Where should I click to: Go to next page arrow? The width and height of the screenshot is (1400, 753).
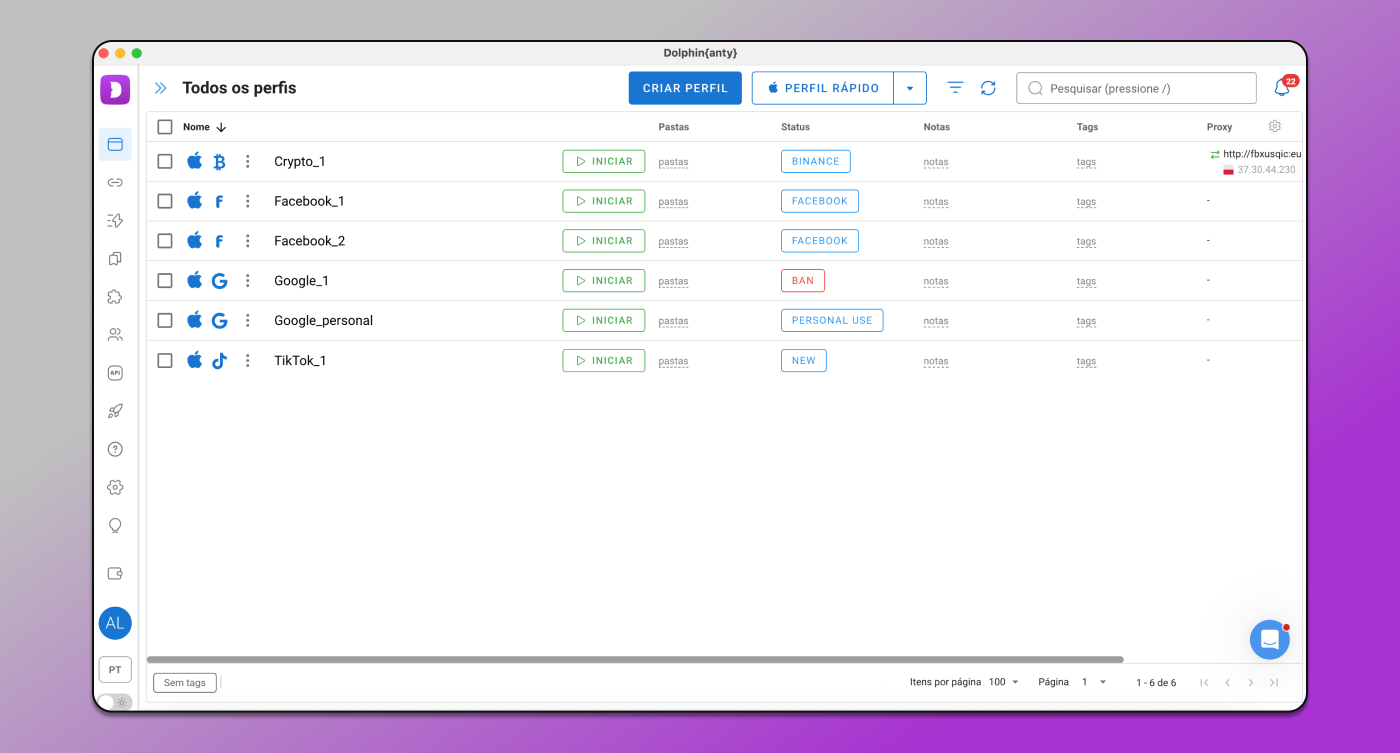(x=1250, y=682)
